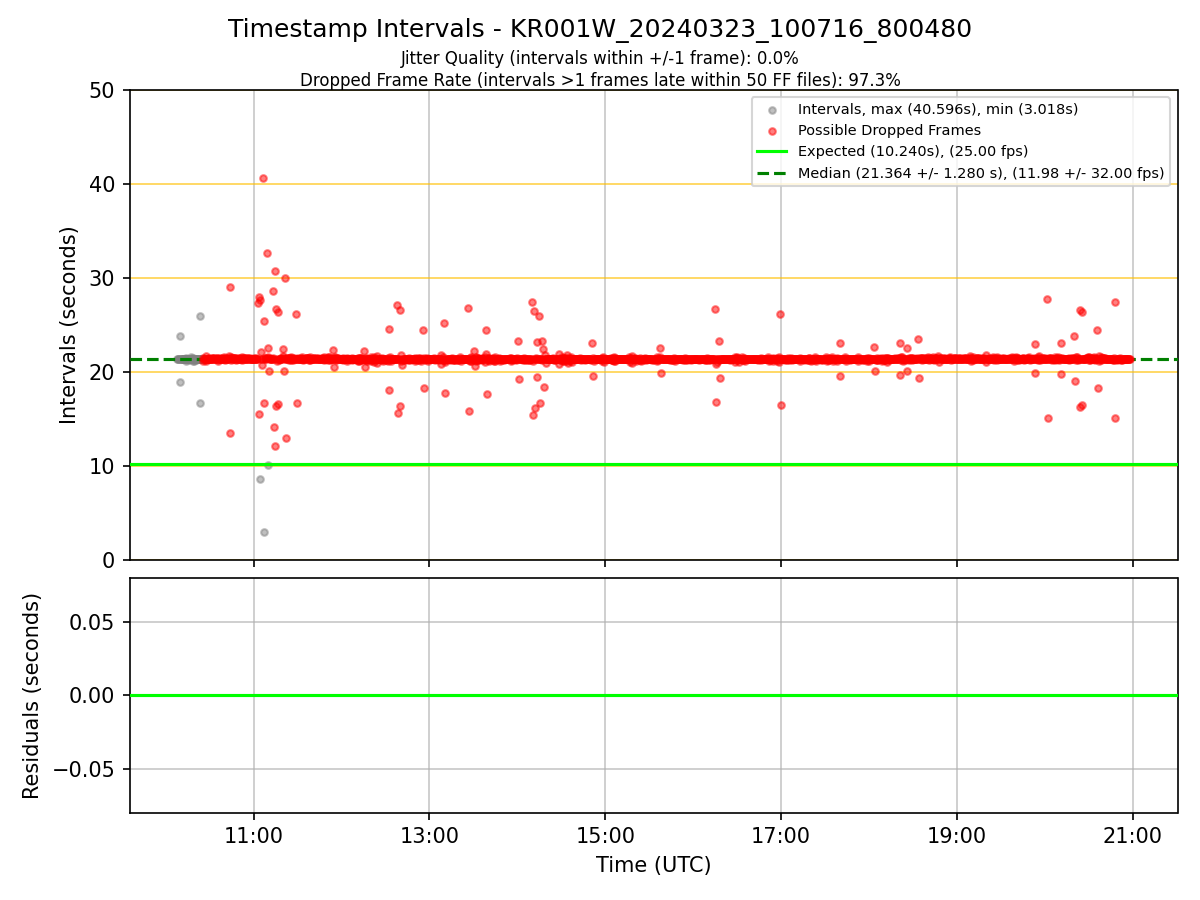The width and height of the screenshot is (1200, 900).
Task: Click the solid green line sample in the legend
Action: [771, 152]
